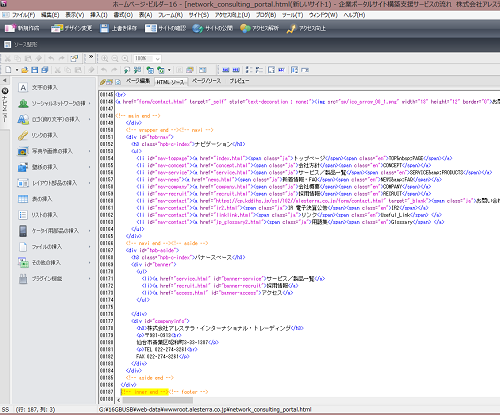Viewport: 500px width, 415px height.
Task: Expand ソーシャルネットワークの挿入 submenu arrow
Action: [x=90, y=104]
